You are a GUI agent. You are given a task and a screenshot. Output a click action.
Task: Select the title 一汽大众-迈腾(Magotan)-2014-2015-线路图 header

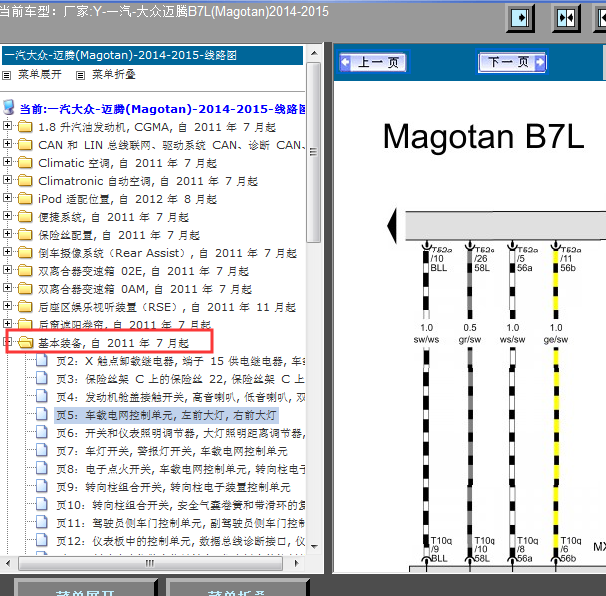pos(152,55)
